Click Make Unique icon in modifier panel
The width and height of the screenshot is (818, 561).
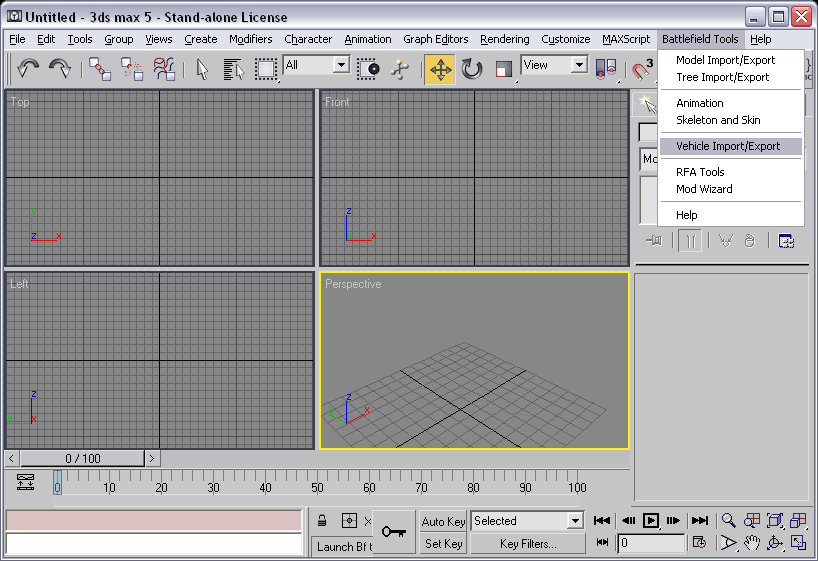(x=726, y=241)
